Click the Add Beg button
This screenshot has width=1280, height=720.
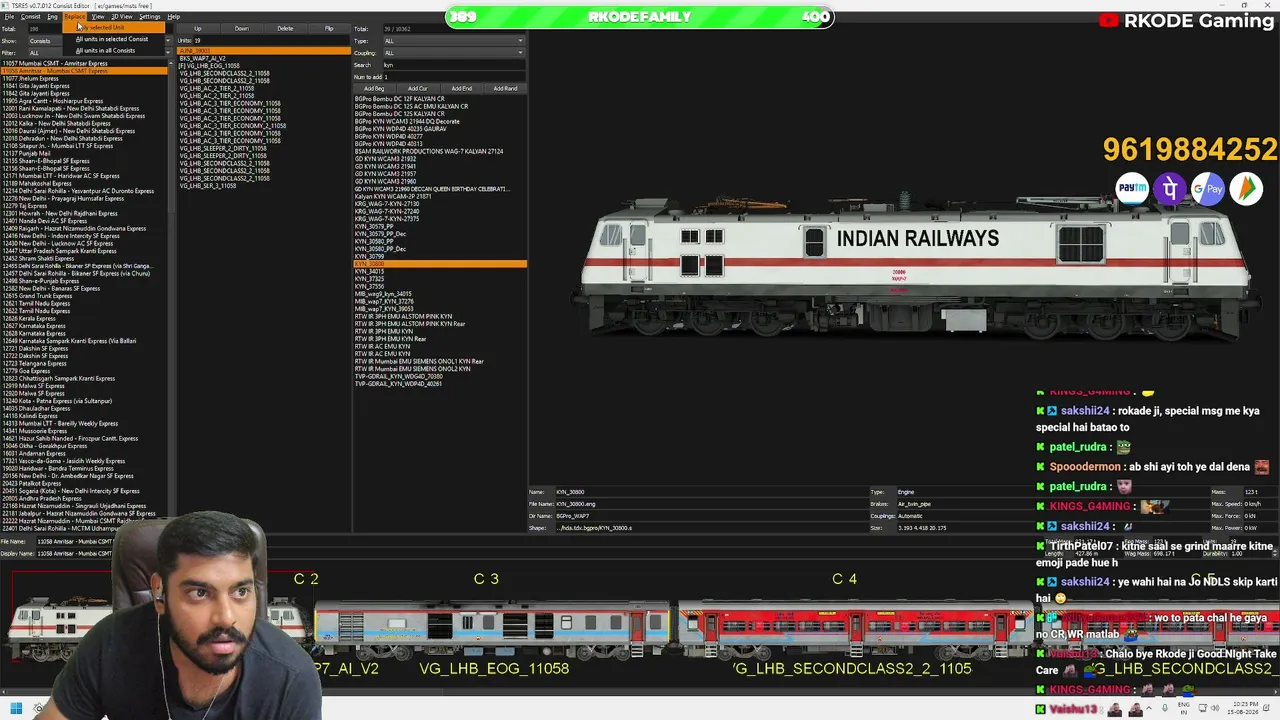click(x=374, y=88)
